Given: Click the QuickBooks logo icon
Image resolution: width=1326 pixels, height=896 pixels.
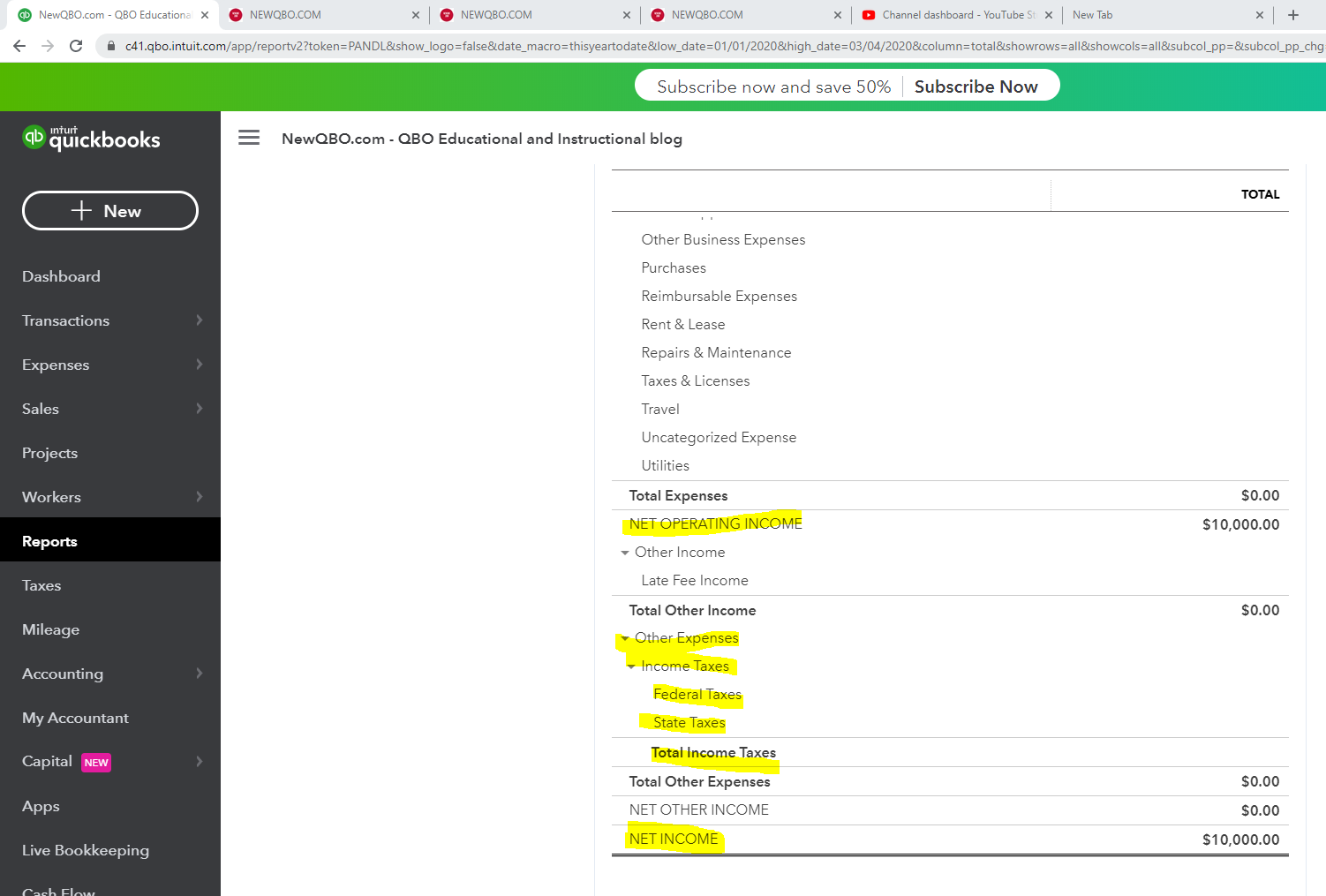Looking at the screenshot, I should (33, 138).
